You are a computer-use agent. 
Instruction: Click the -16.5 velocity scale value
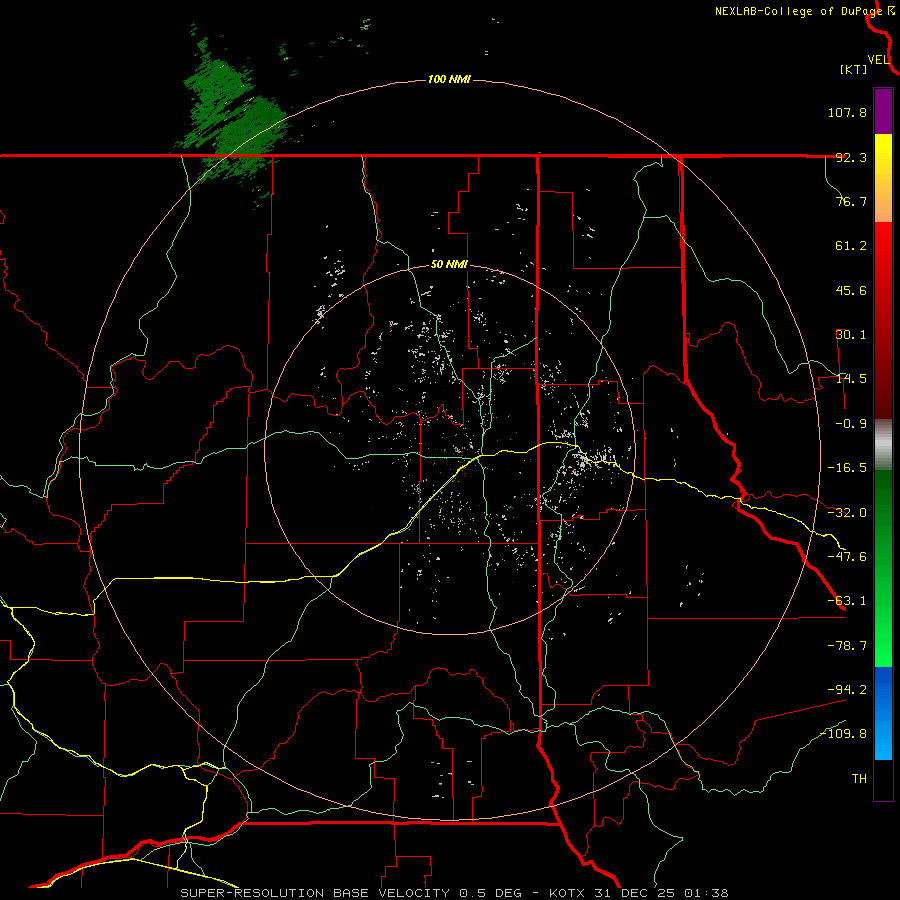[x=847, y=468]
